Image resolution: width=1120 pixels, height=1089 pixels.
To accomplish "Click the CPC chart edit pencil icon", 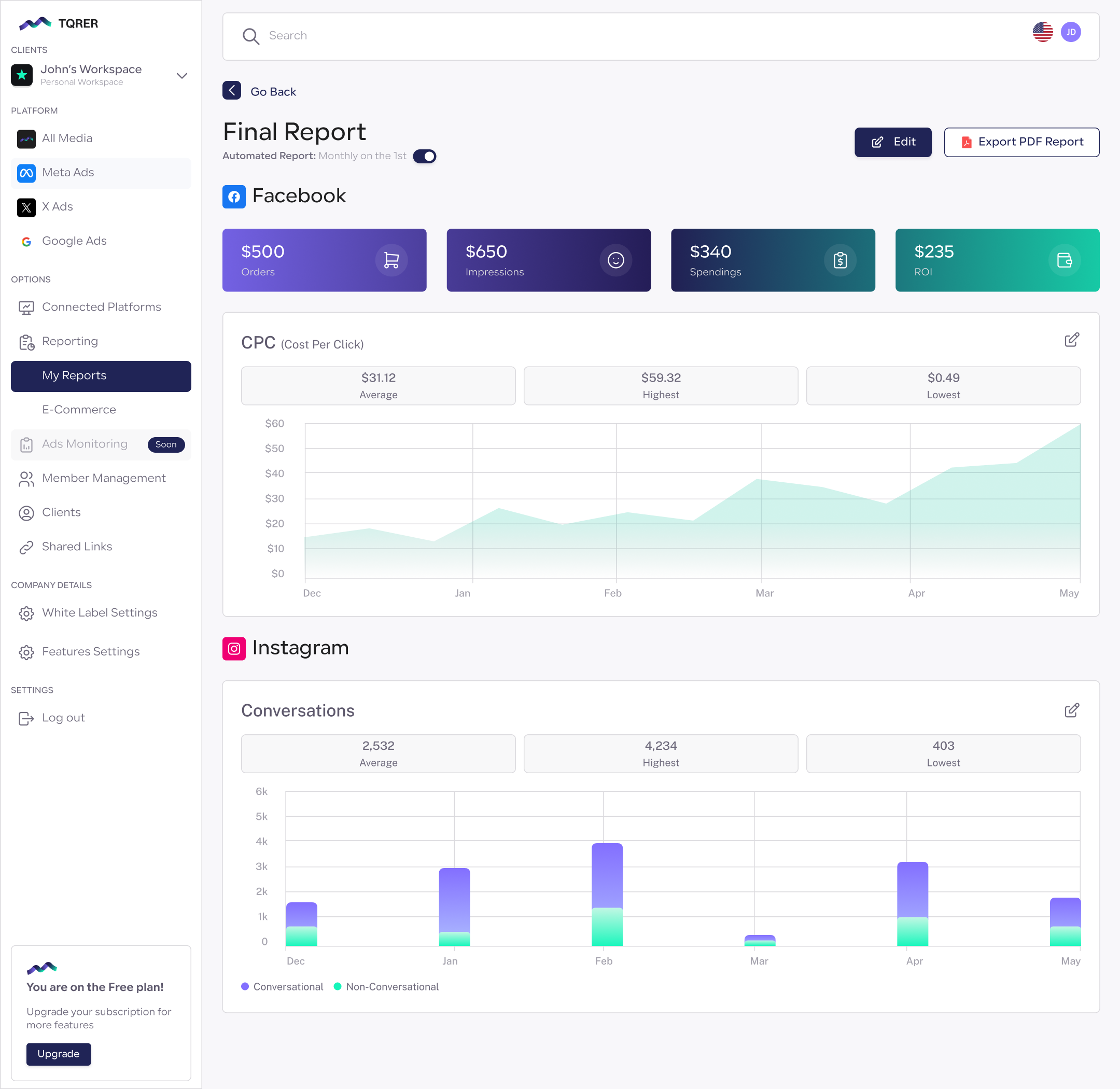I will tap(1071, 340).
